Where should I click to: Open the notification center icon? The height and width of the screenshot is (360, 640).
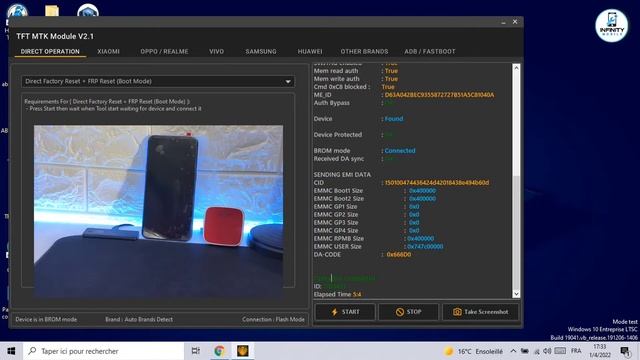click(x=625, y=351)
